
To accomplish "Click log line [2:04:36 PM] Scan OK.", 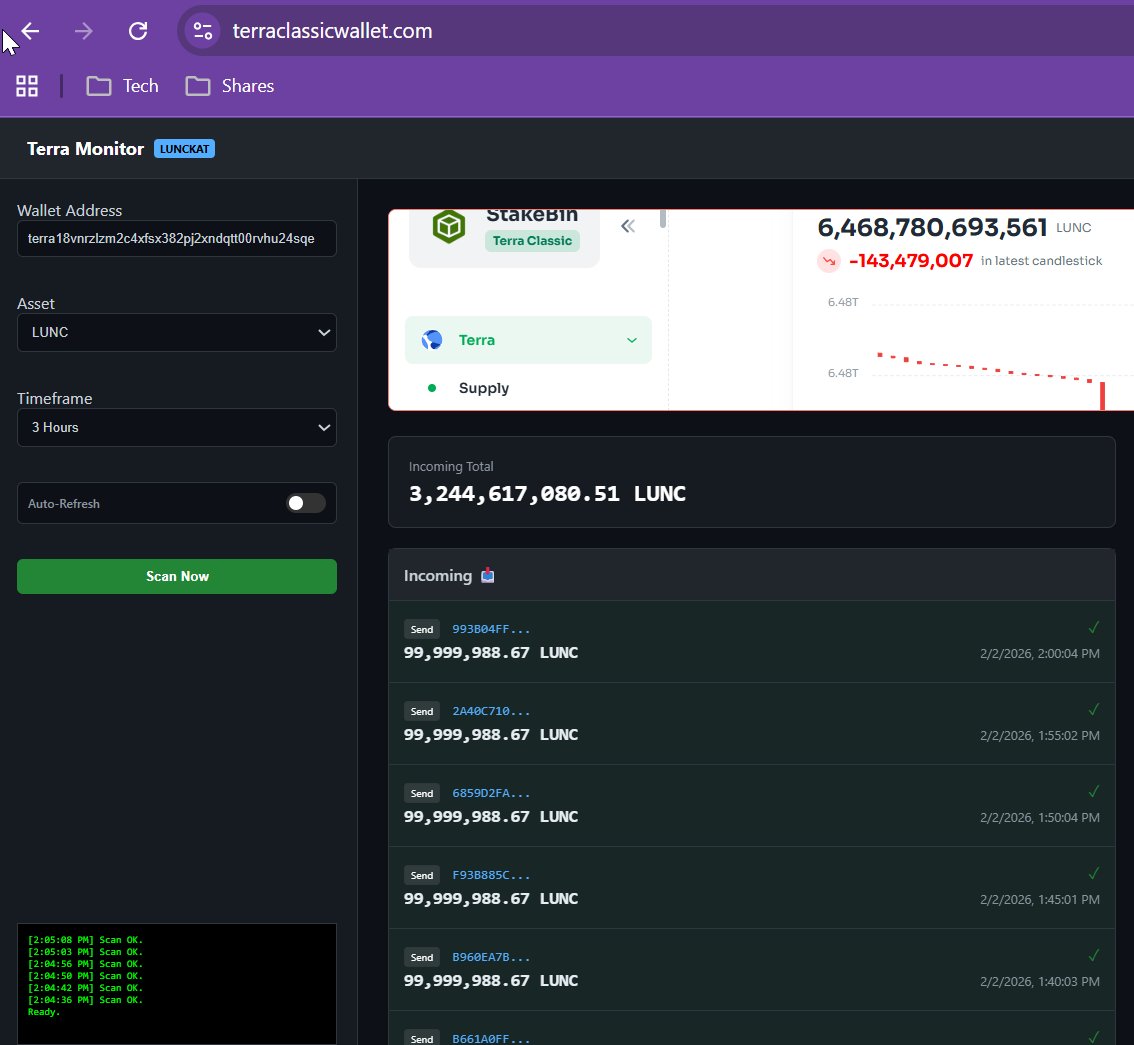I will [85, 1000].
